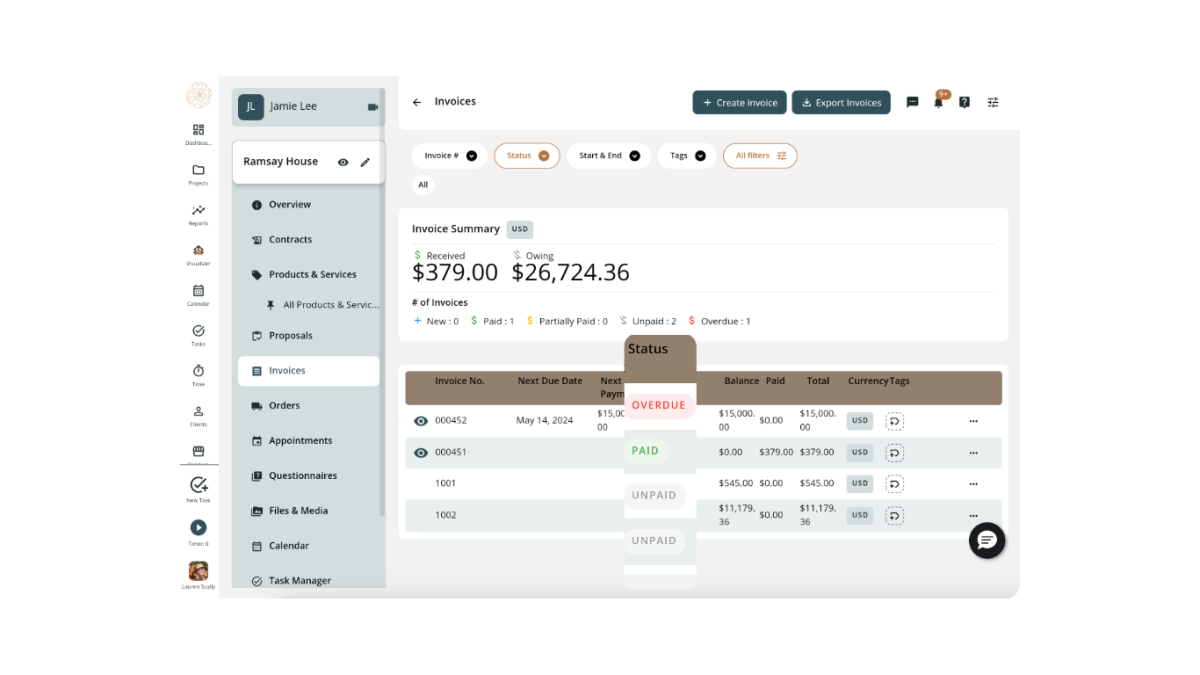Open the chat support bubble icon
This screenshot has height=675, width=1200.
(x=987, y=541)
